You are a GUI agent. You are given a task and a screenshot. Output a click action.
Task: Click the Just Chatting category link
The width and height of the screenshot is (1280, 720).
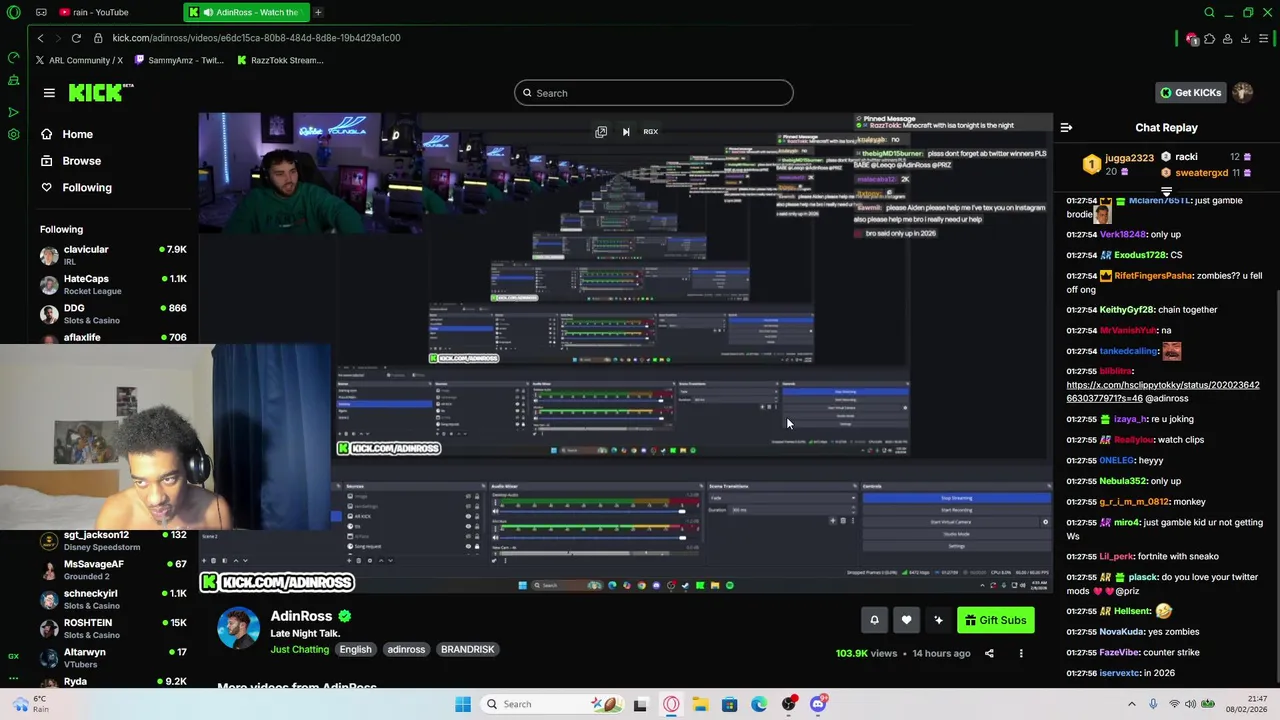point(299,650)
